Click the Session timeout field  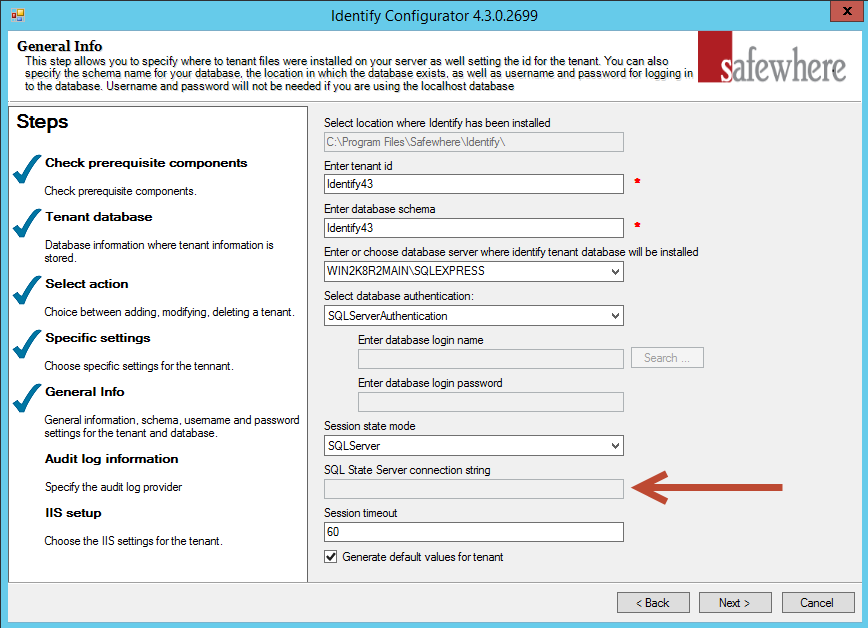pyautogui.click(x=474, y=532)
